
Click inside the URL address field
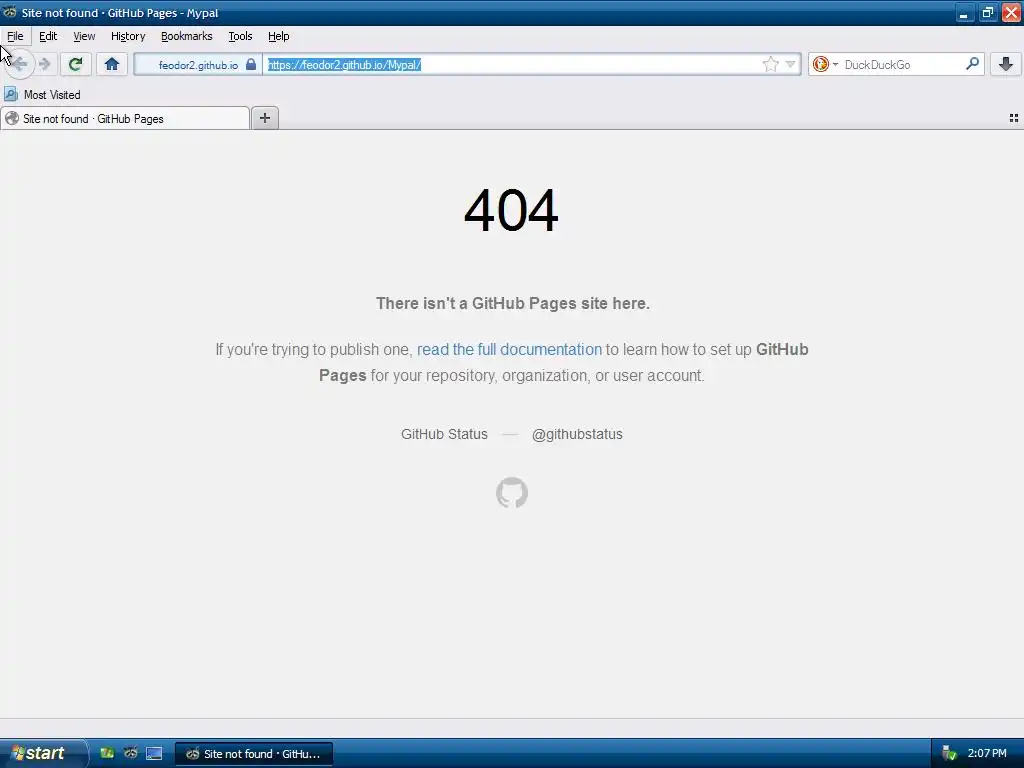click(x=512, y=65)
